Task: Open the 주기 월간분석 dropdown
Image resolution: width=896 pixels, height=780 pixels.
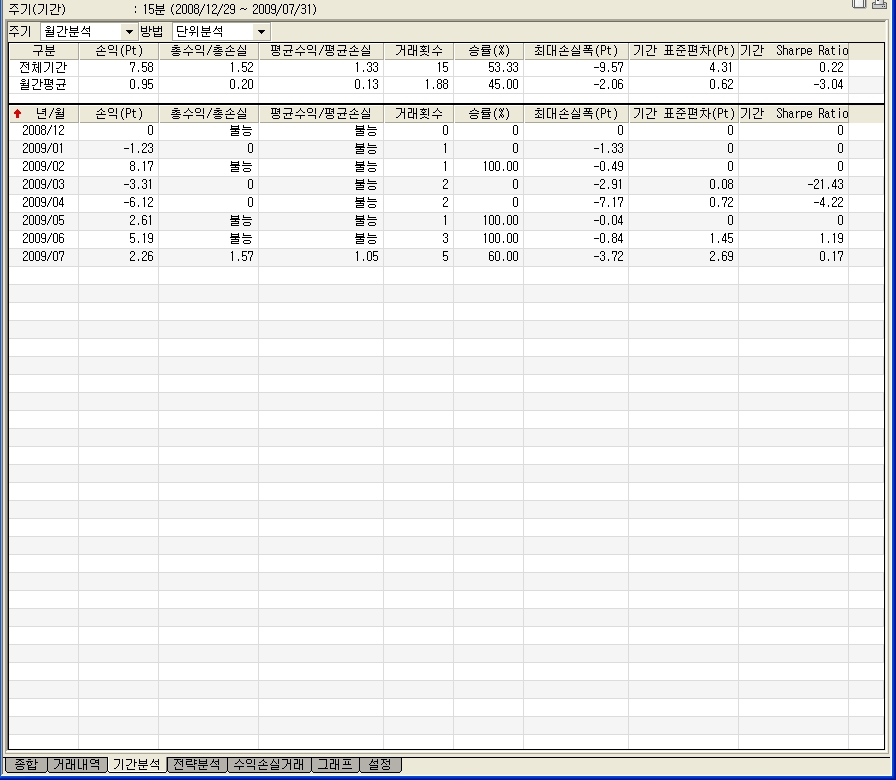Action: [x=128, y=32]
